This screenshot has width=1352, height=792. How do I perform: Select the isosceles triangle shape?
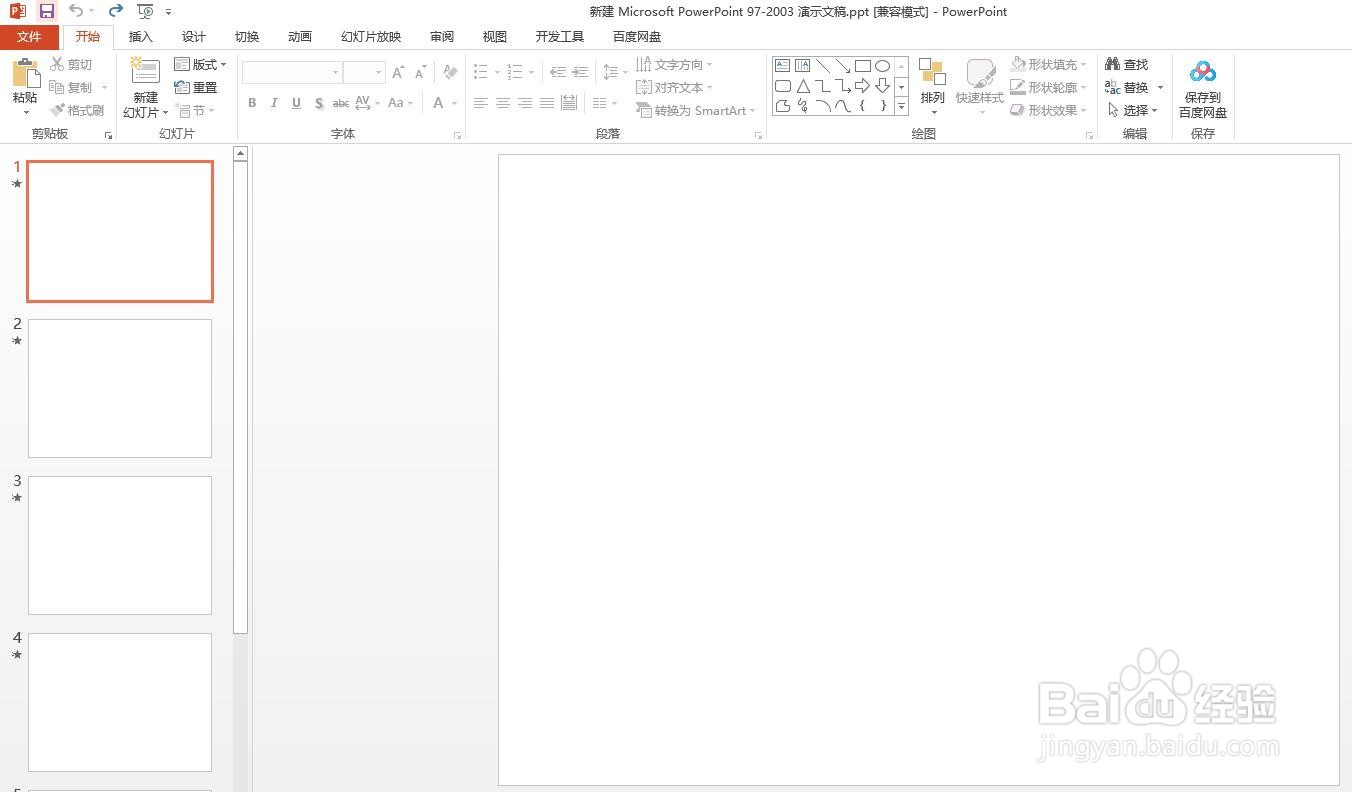tap(802, 86)
